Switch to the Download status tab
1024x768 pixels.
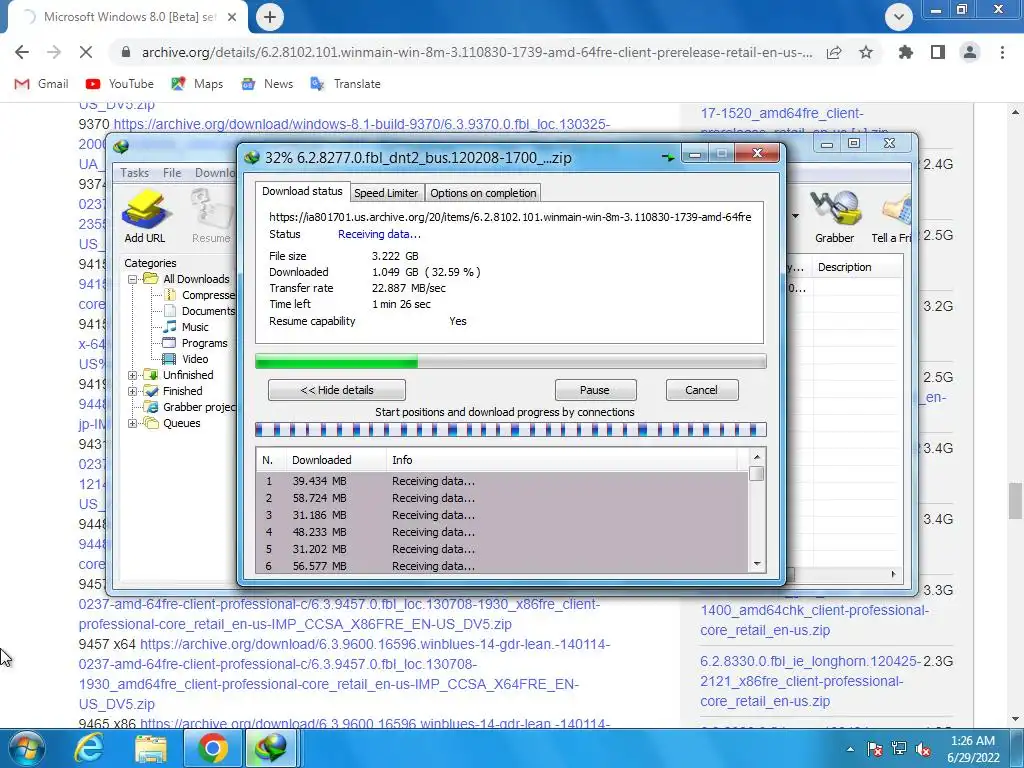pyautogui.click(x=302, y=191)
